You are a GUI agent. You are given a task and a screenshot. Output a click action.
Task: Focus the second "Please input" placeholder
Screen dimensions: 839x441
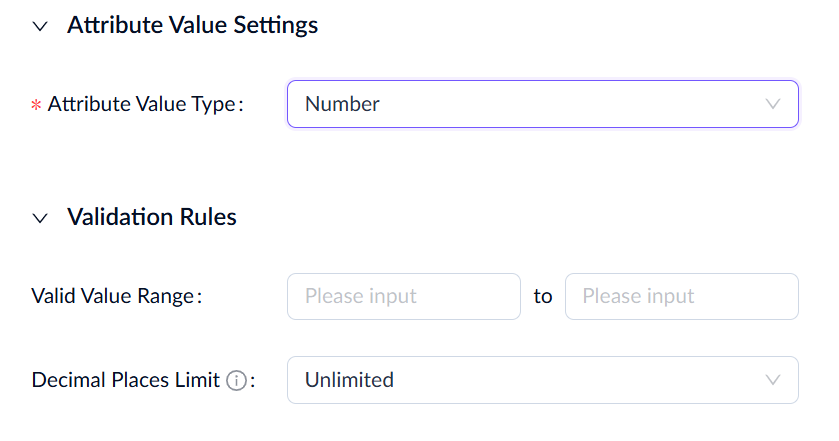638,296
